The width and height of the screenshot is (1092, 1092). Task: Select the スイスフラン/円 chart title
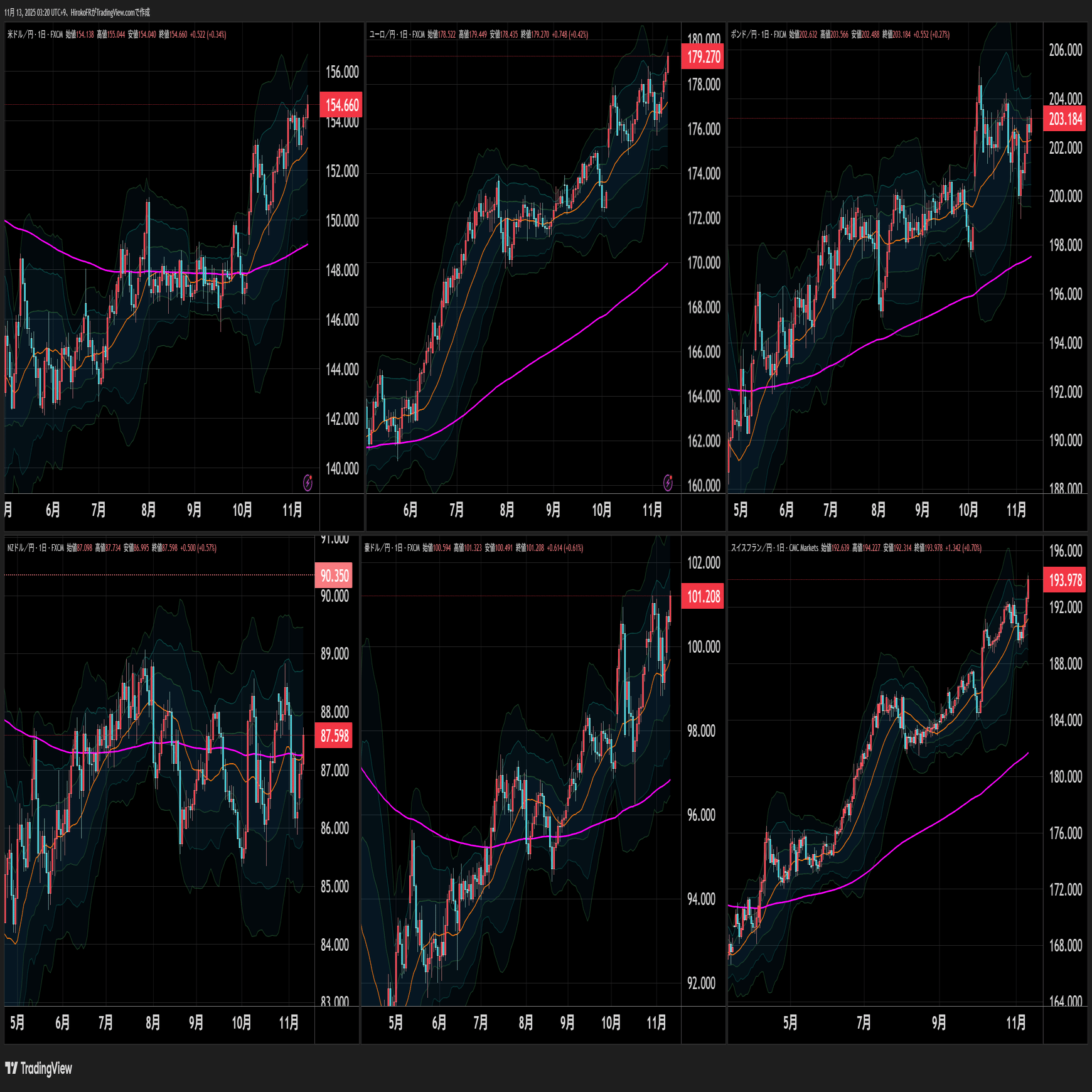pyautogui.click(x=751, y=548)
